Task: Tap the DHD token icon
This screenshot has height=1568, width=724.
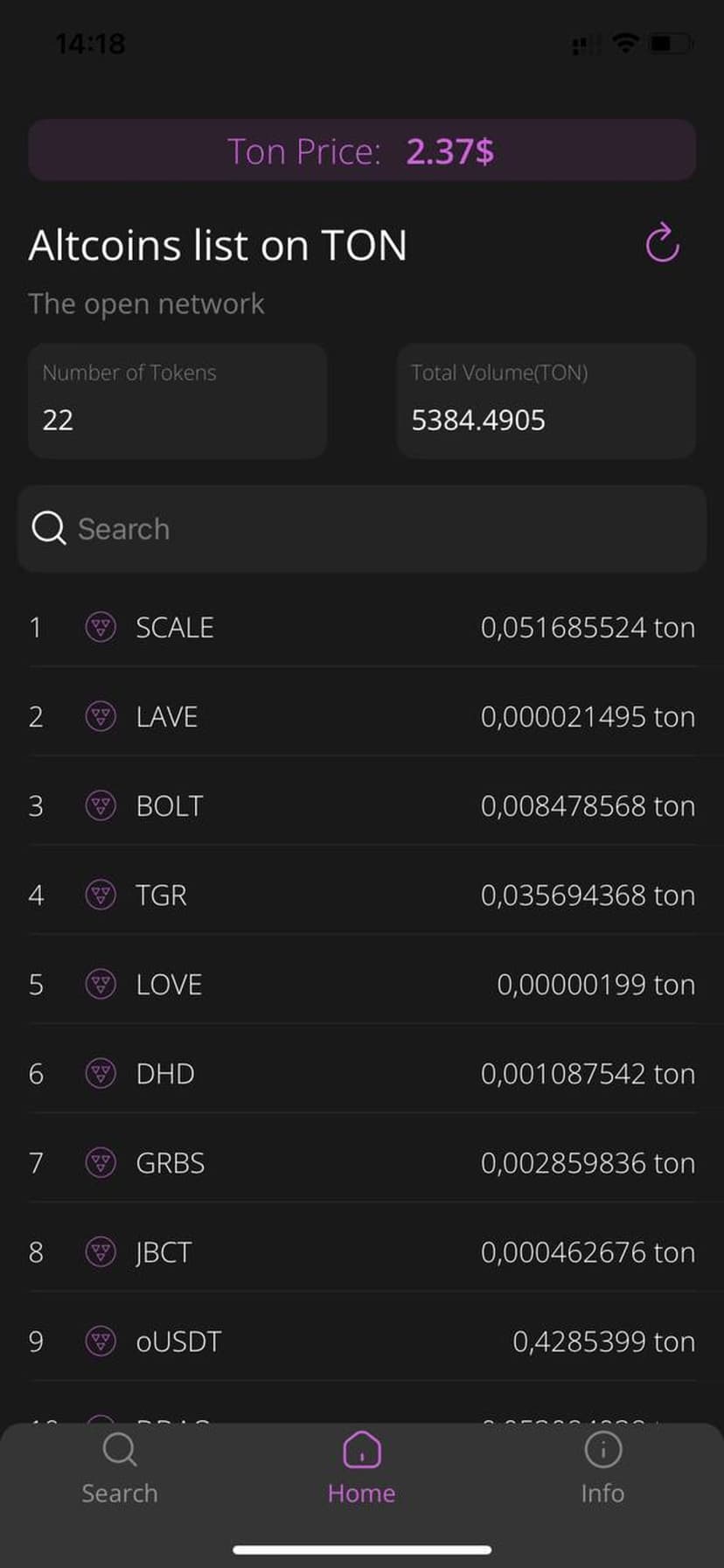Action: point(101,1073)
